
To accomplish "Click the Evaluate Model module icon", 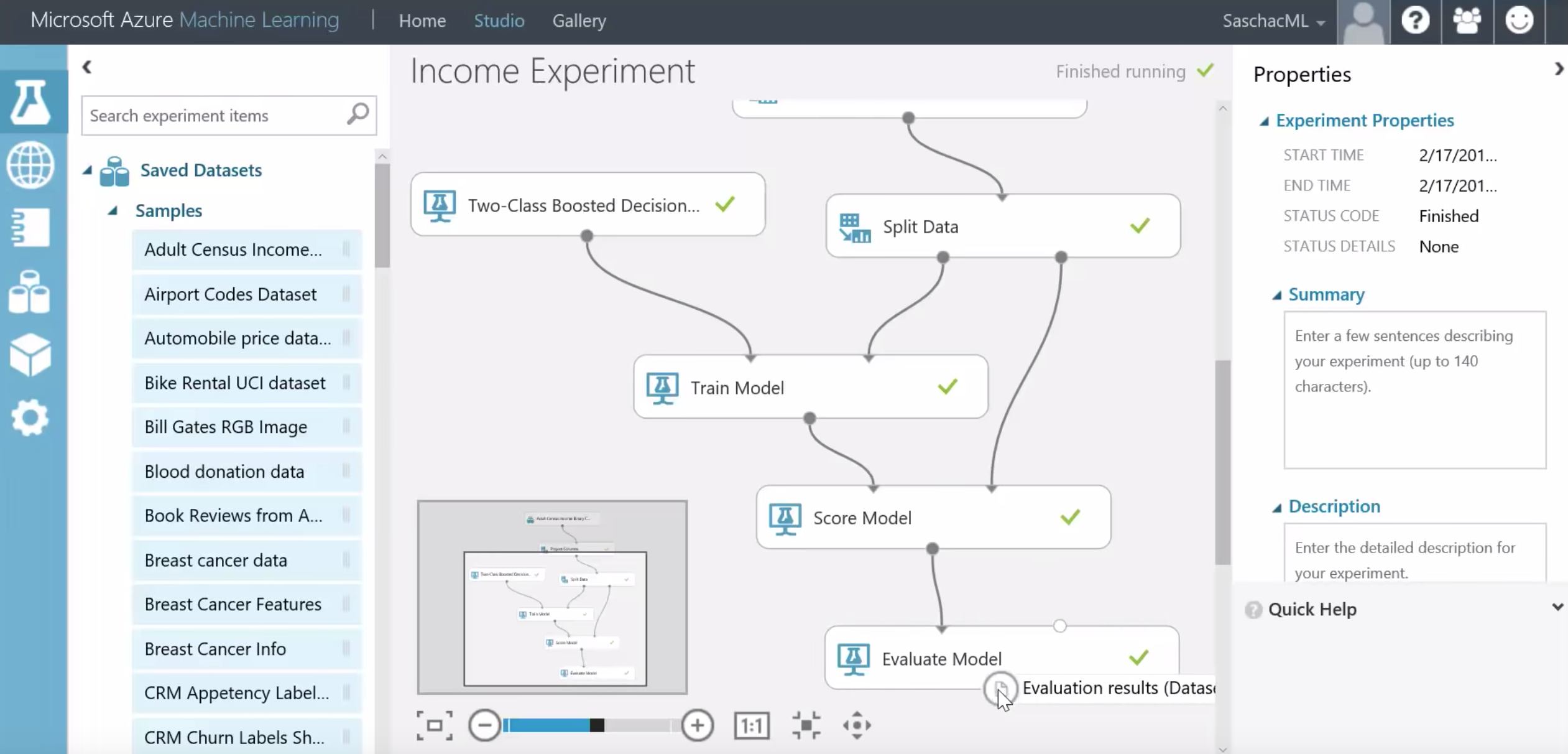I will pyautogui.click(x=853, y=659).
